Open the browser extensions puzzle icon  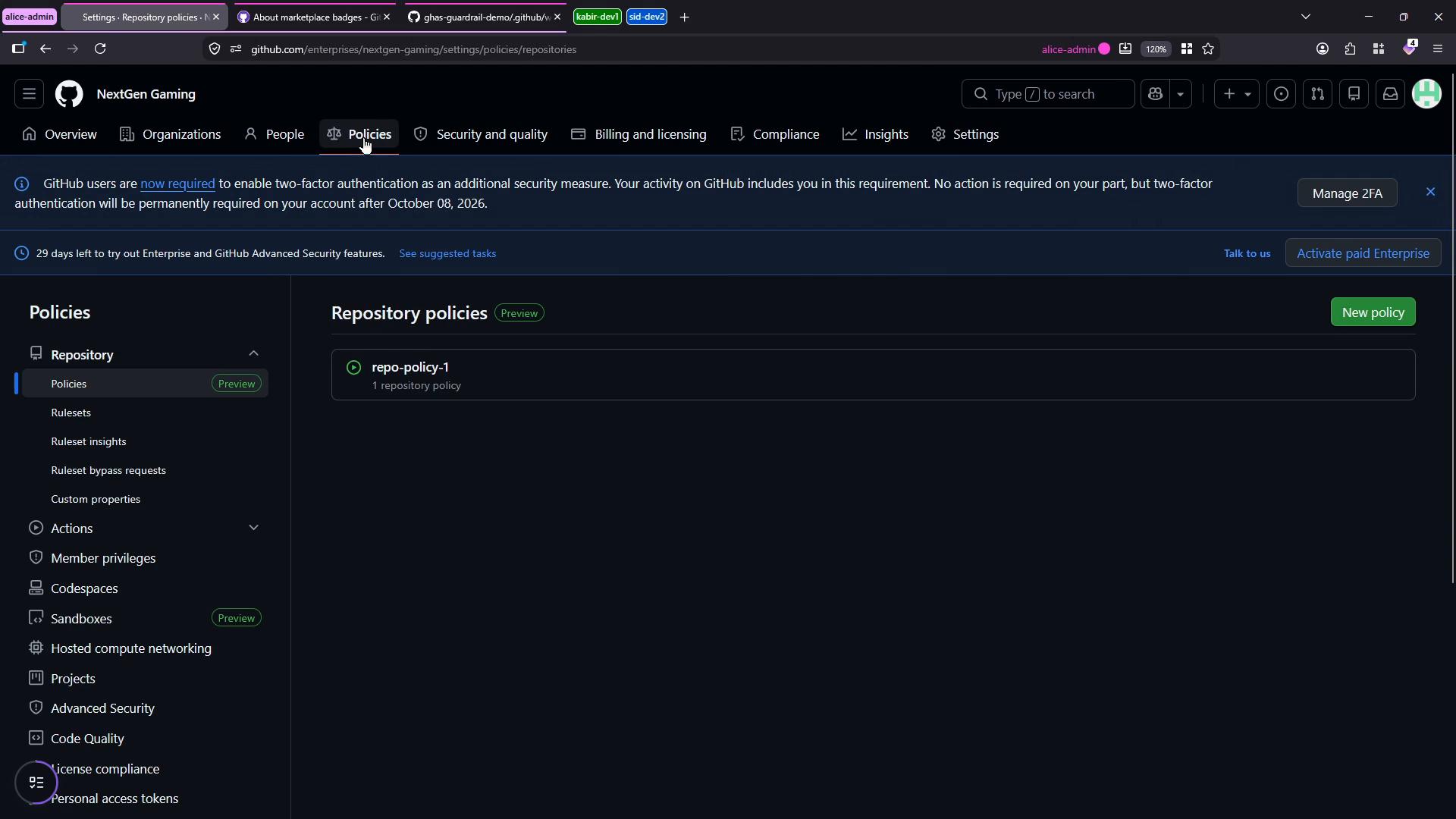pyautogui.click(x=1350, y=49)
